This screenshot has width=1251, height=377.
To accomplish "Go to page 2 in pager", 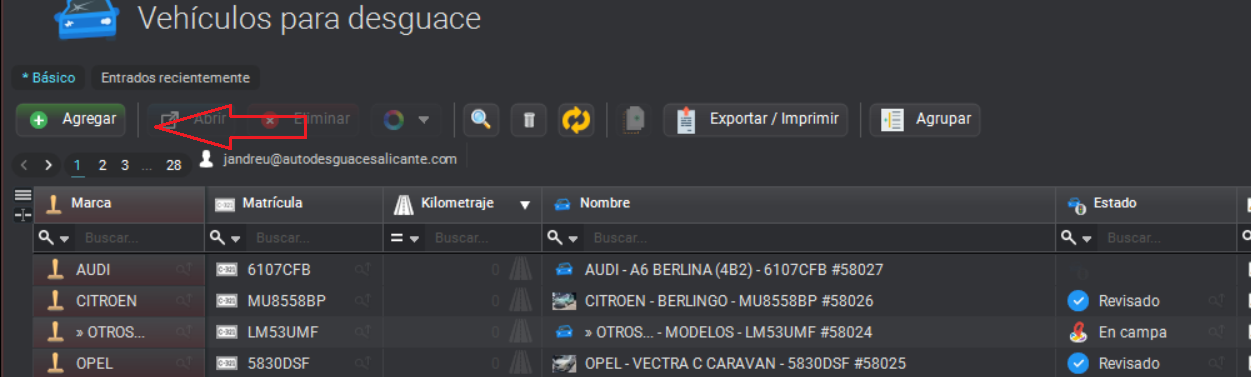I will tap(102, 165).
